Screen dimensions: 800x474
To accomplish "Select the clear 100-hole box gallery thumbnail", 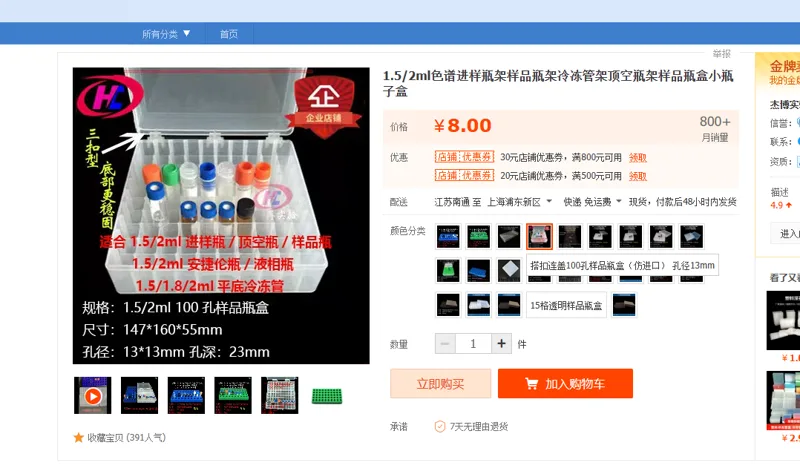I will point(280,395).
